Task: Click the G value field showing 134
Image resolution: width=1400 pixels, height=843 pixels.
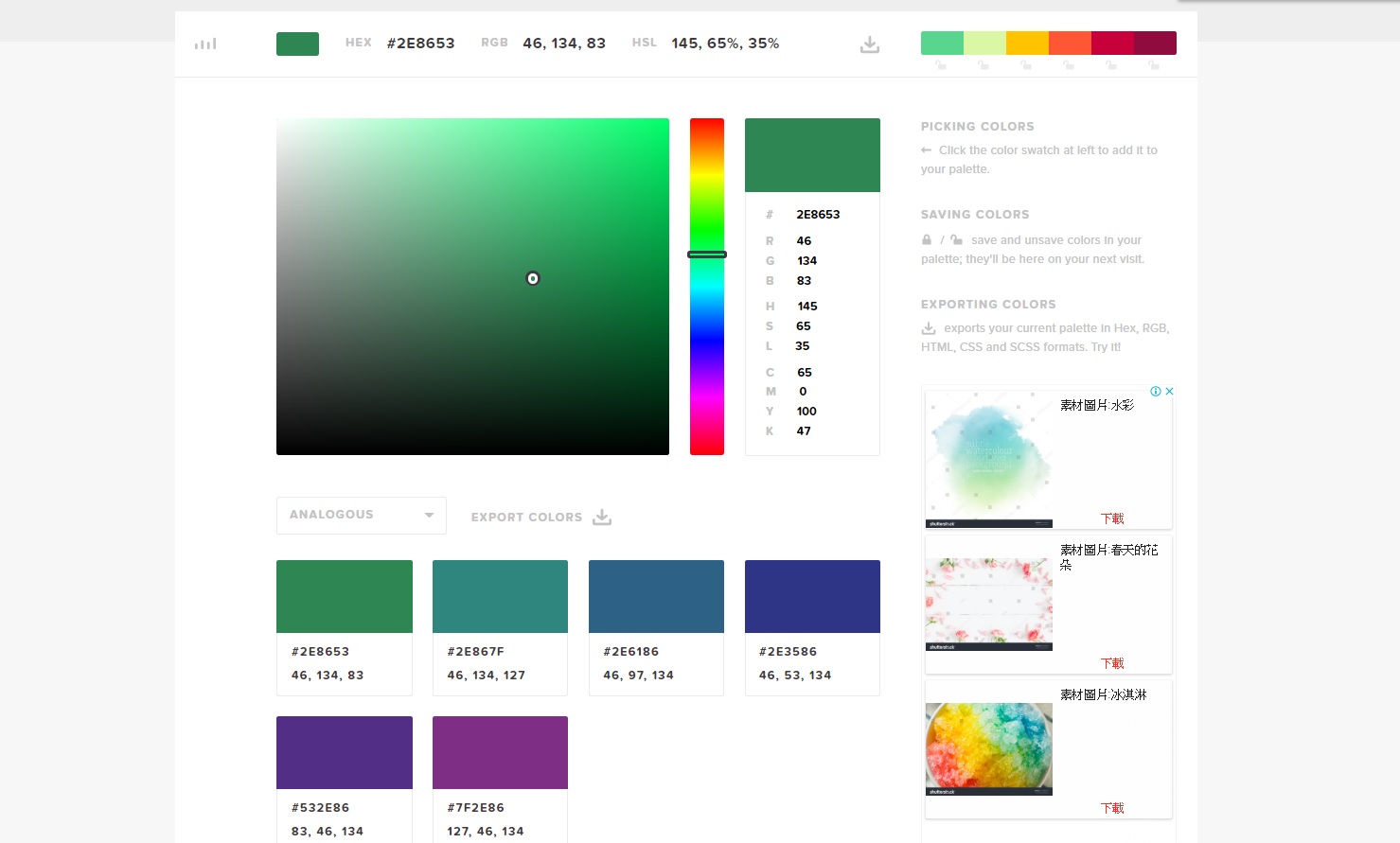Action: point(806,261)
